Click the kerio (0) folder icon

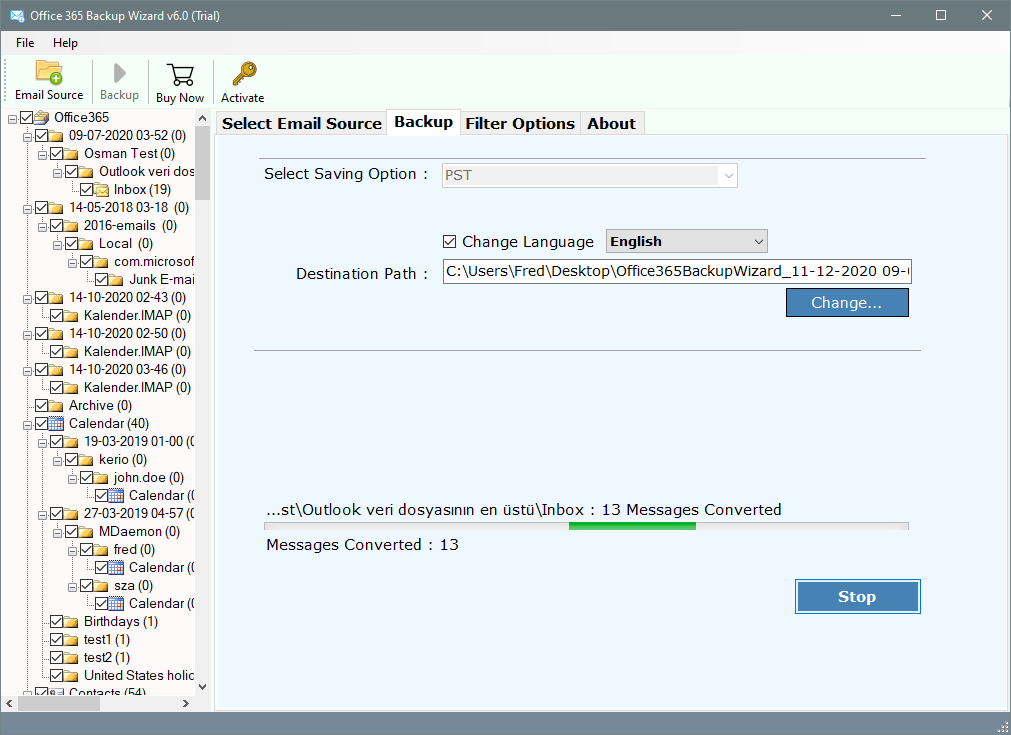[86, 460]
